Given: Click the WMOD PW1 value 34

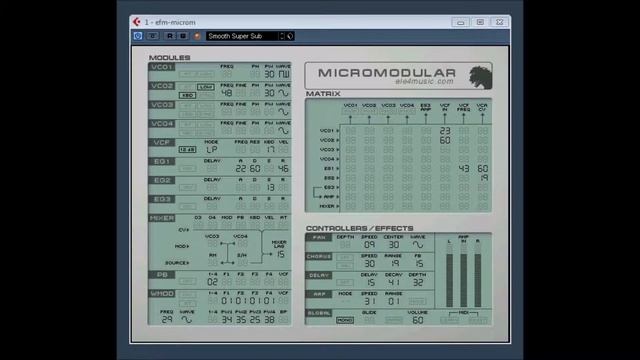Looking at the screenshot, I should pyautogui.click(x=227, y=320).
